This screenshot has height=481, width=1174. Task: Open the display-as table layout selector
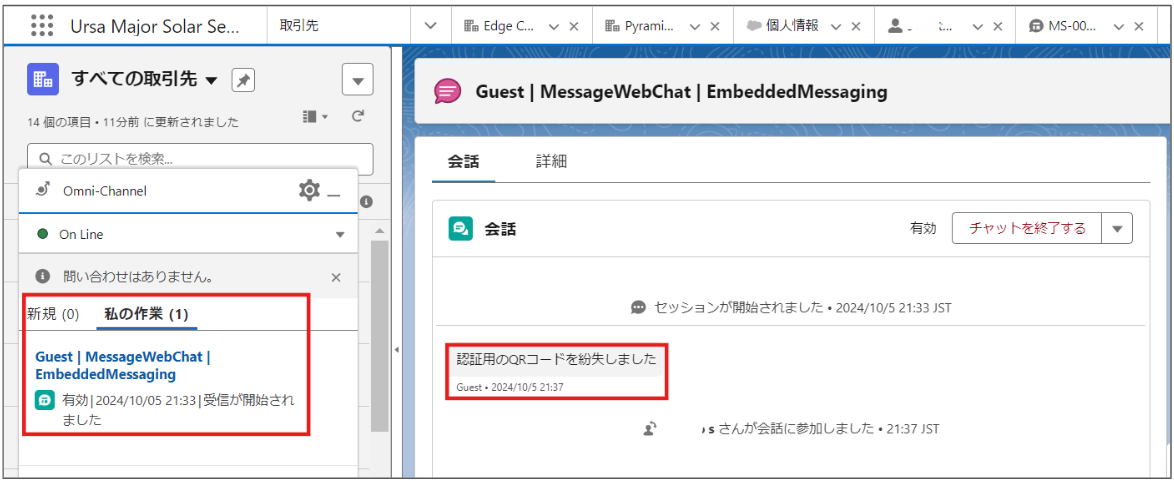[315, 117]
